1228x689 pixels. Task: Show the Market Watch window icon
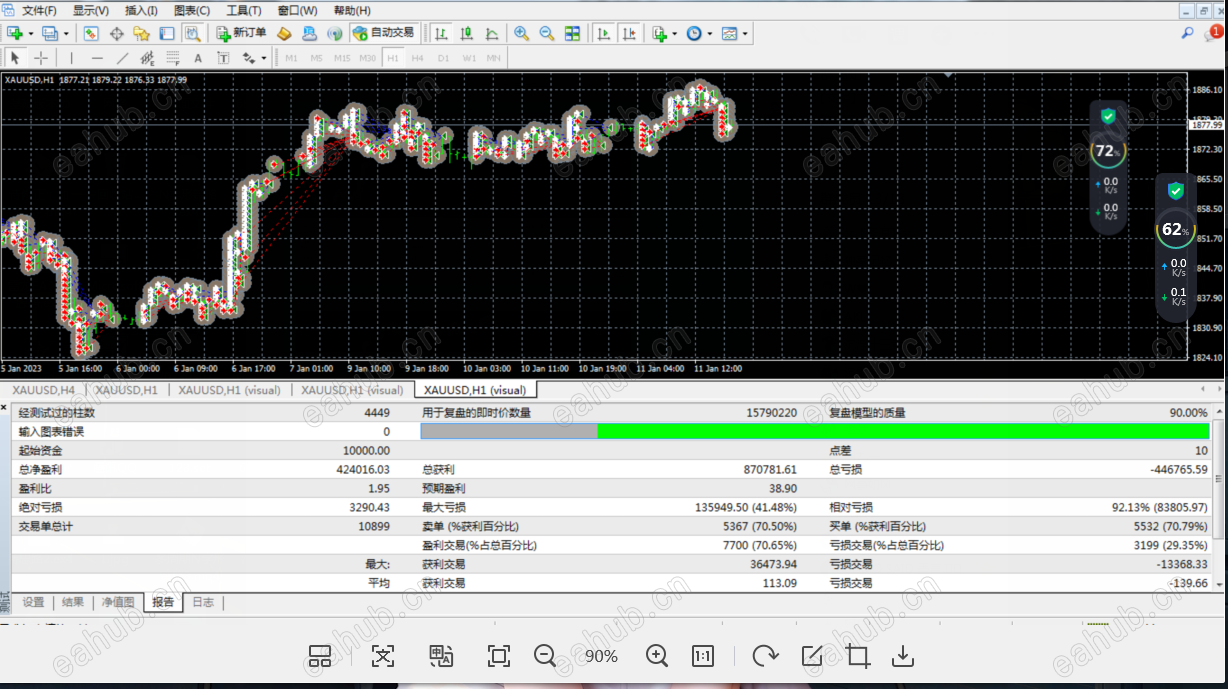tap(90, 33)
